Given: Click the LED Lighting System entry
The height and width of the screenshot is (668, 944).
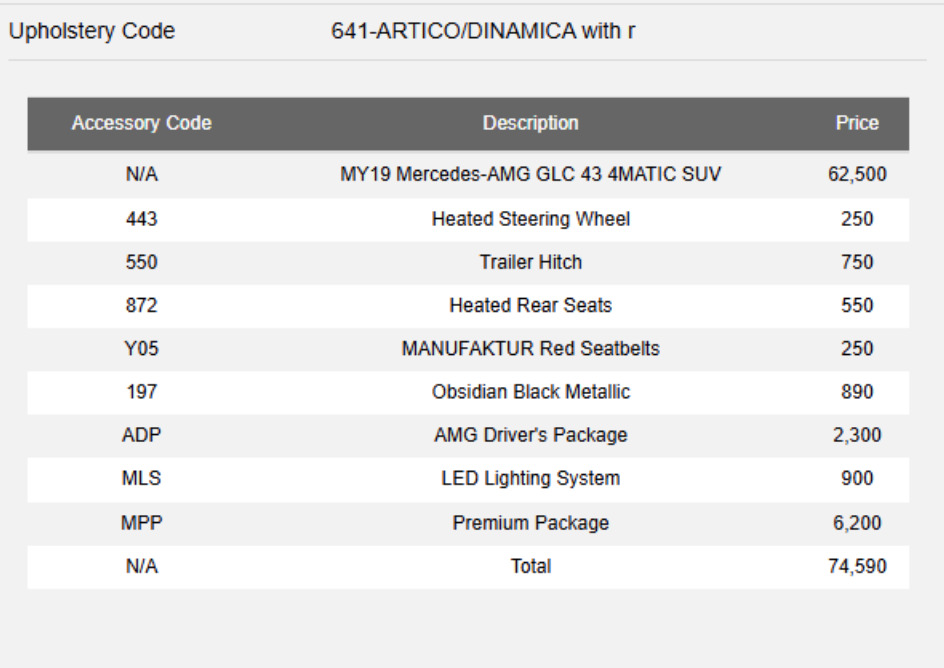Looking at the screenshot, I should [x=530, y=478].
